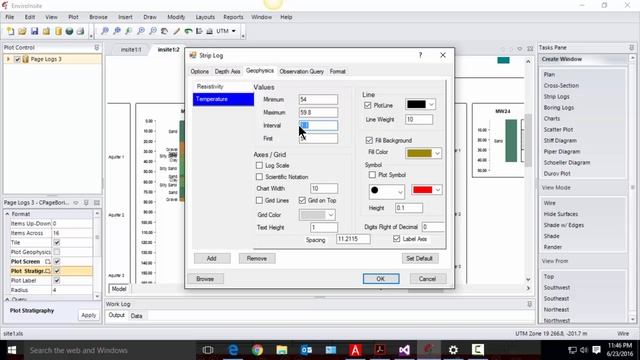The width and height of the screenshot is (640, 360).
Task: Click the volume speaker tray icon
Action: point(584,350)
